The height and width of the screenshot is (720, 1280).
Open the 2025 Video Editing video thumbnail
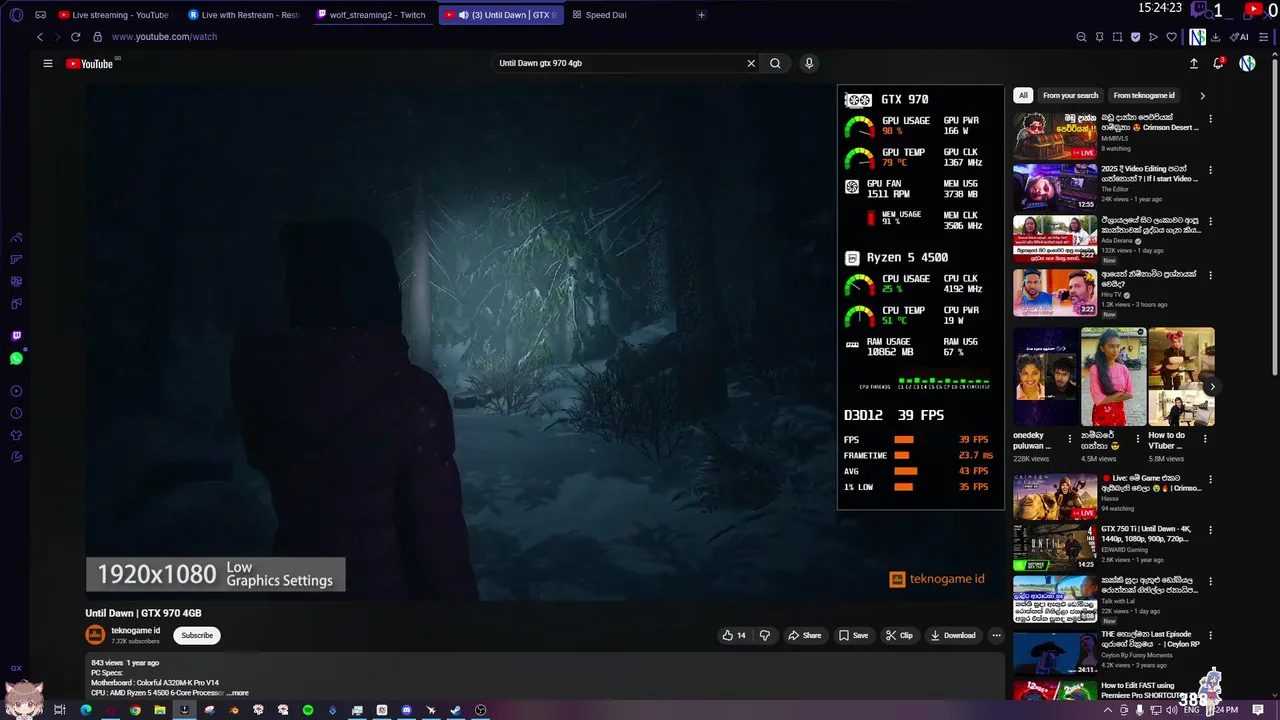1055,186
